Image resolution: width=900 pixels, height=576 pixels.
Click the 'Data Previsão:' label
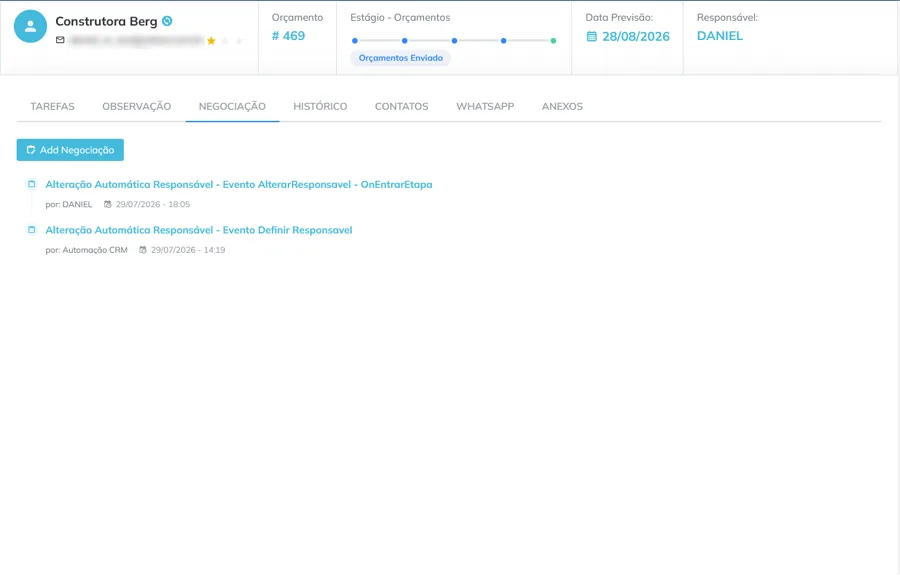click(619, 17)
